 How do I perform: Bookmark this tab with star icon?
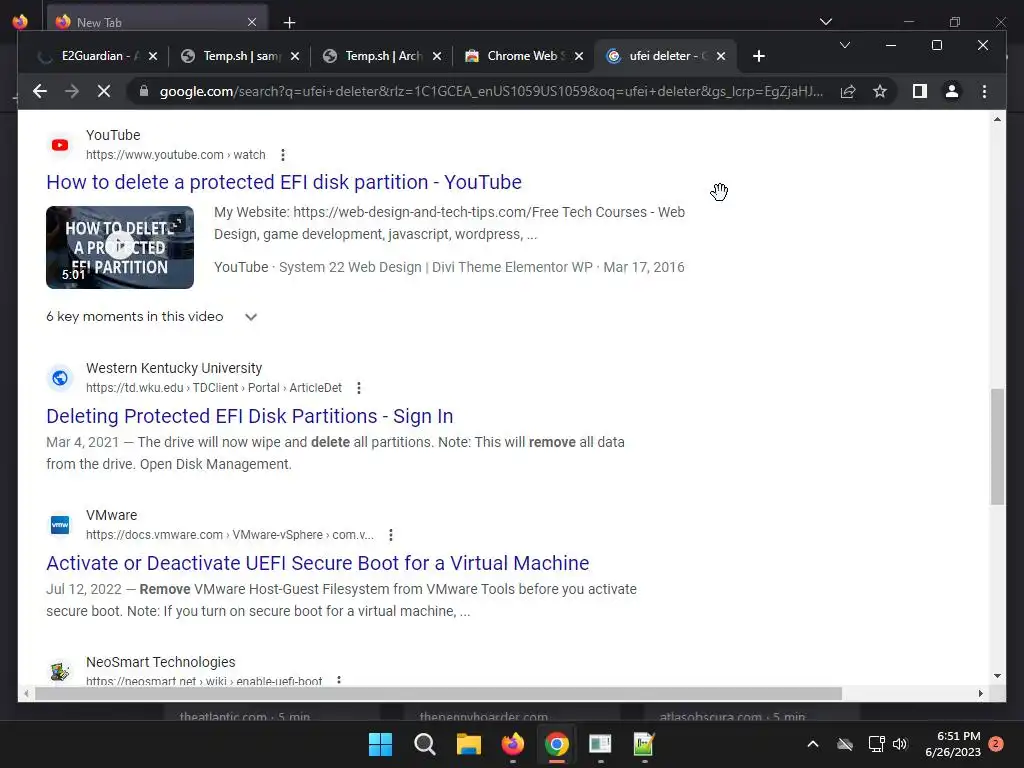pyautogui.click(x=880, y=91)
